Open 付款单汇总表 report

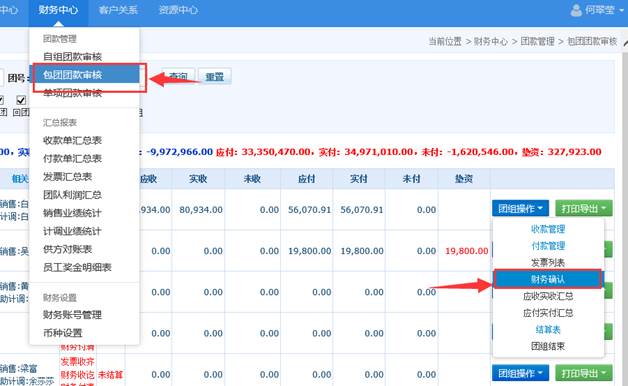[72, 159]
